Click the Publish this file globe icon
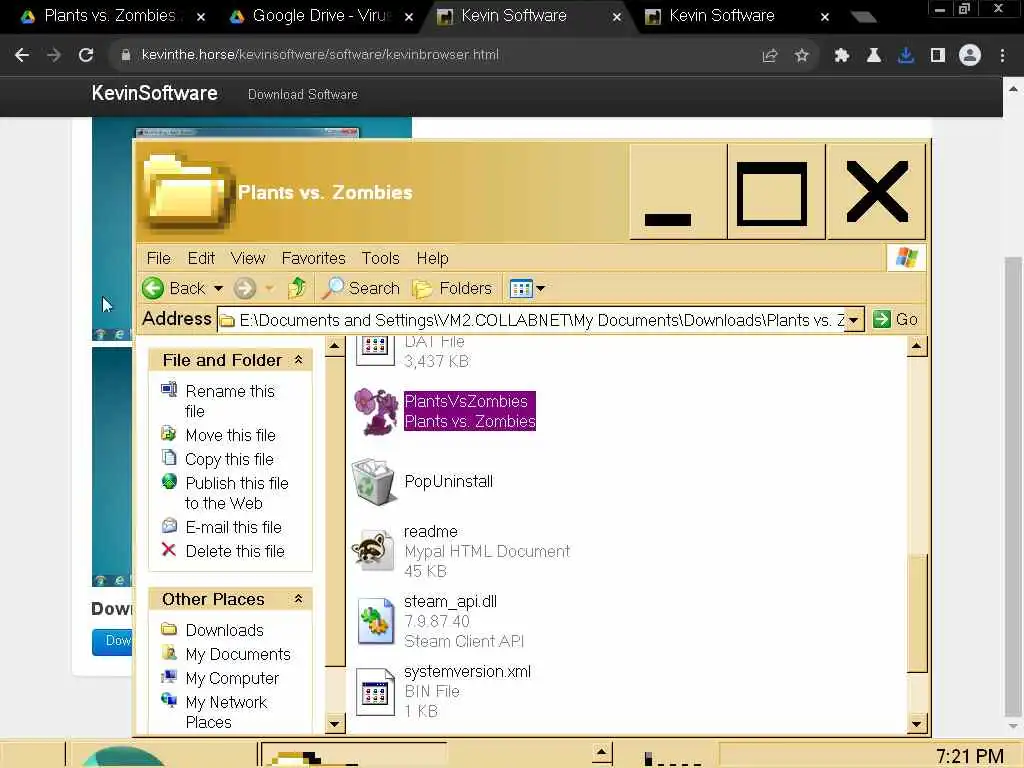This screenshot has height=768, width=1024. click(x=169, y=481)
